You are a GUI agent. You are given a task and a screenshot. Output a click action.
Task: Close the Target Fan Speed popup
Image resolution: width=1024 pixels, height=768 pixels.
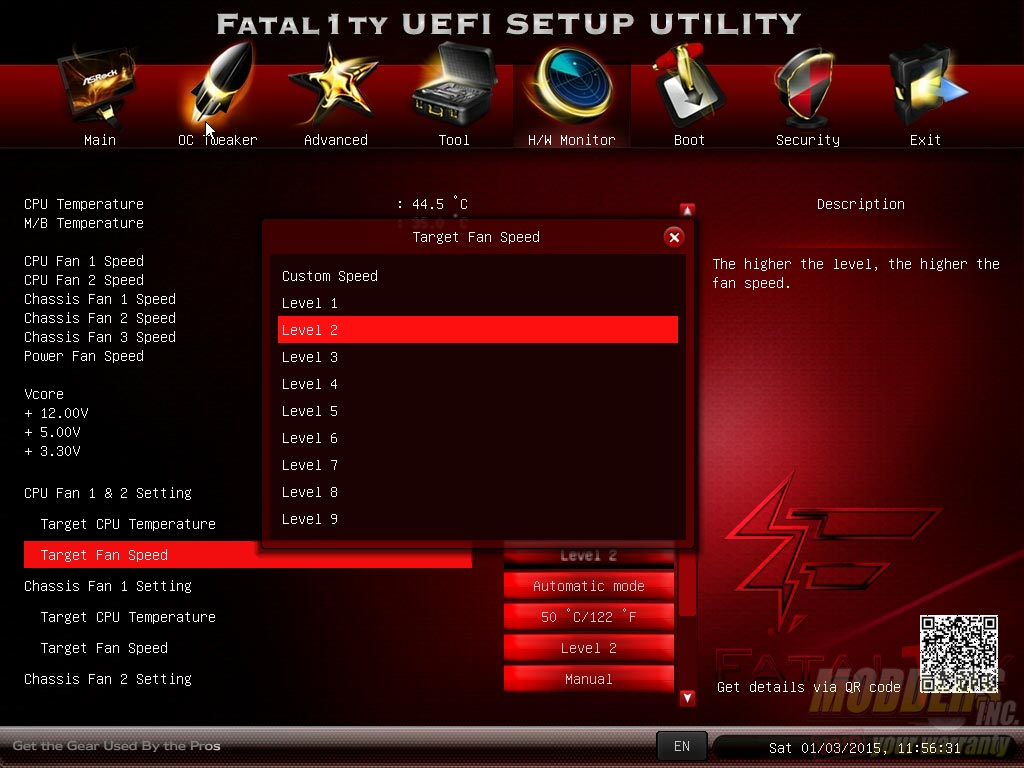(674, 237)
